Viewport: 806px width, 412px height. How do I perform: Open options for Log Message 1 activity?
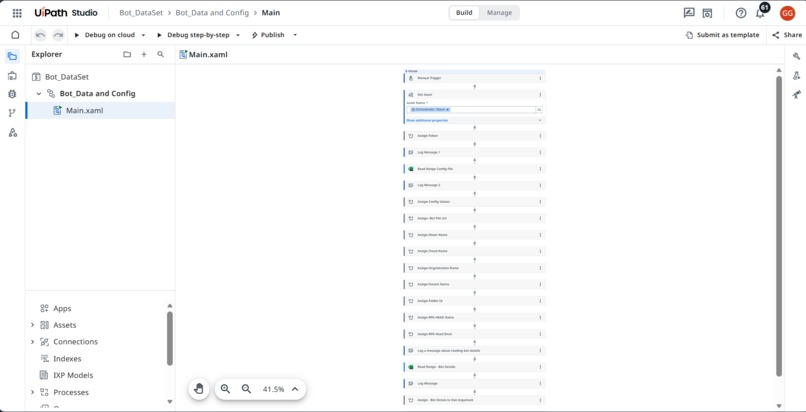click(540, 152)
